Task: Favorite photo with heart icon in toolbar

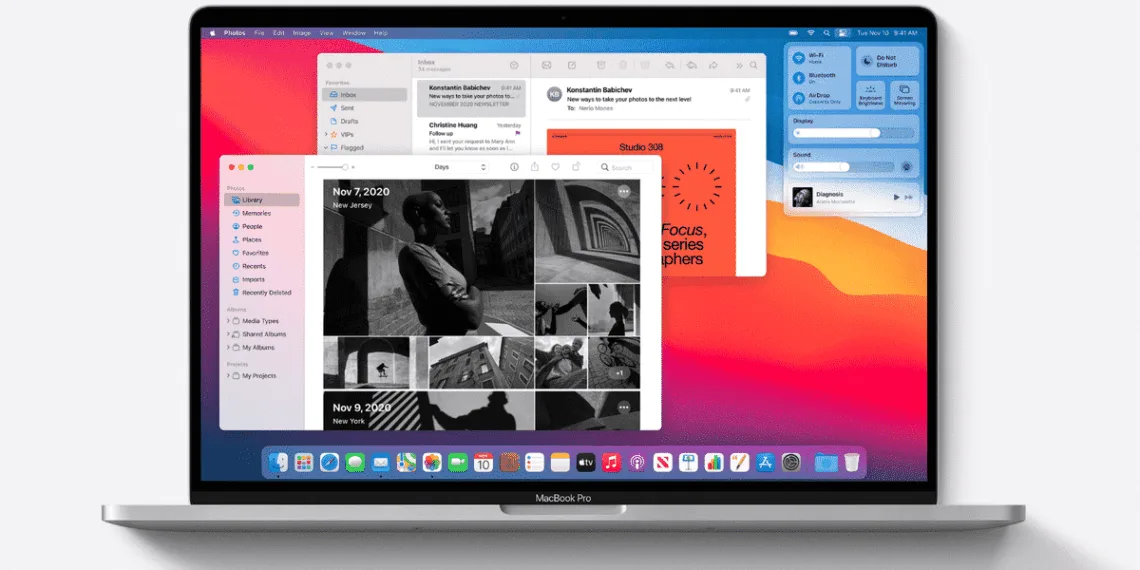Action: pyautogui.click(x=555, y=167)
